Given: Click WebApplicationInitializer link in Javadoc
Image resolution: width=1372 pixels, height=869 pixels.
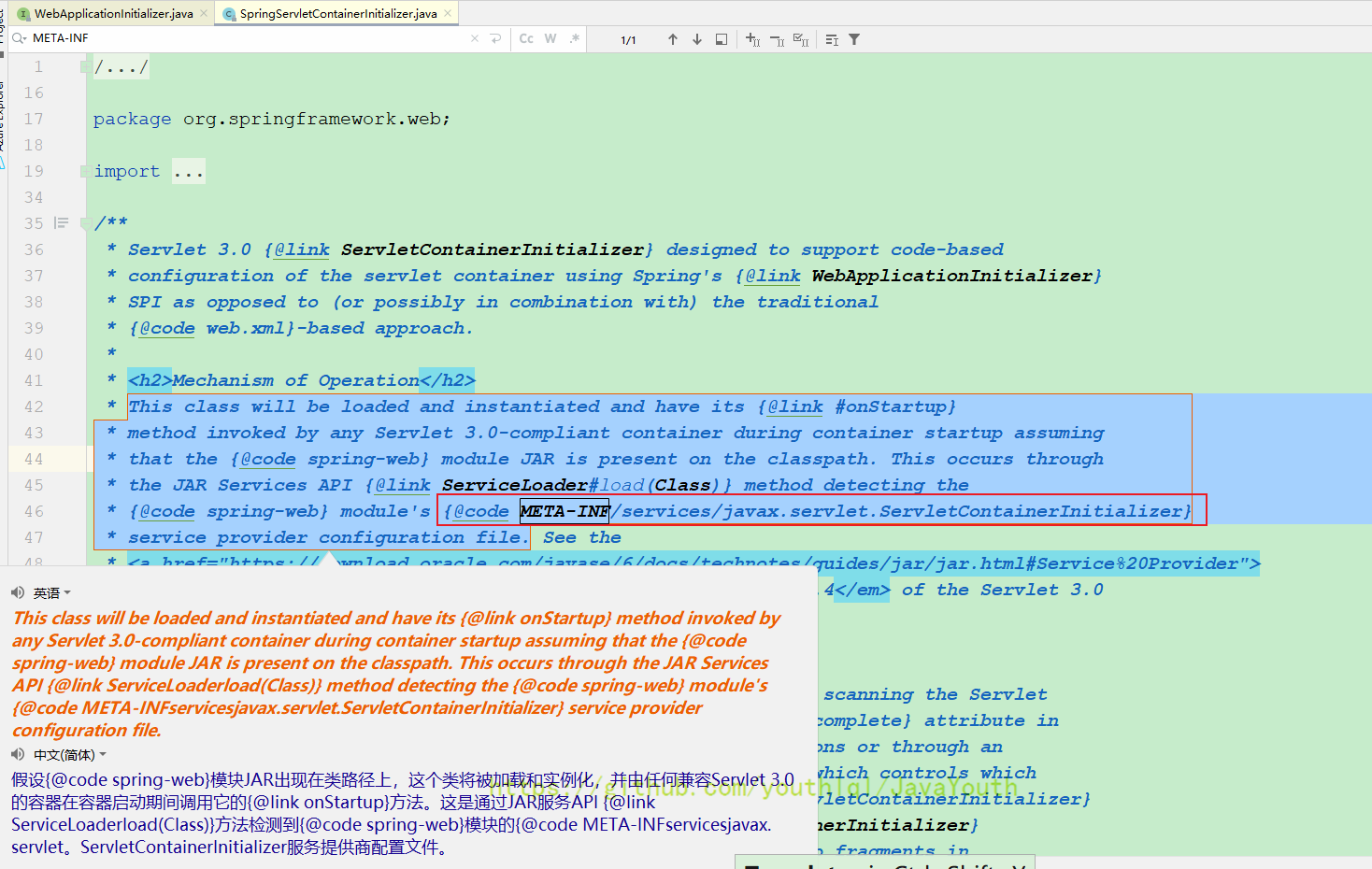Looking at the screenshot, I should click(951, 276).
